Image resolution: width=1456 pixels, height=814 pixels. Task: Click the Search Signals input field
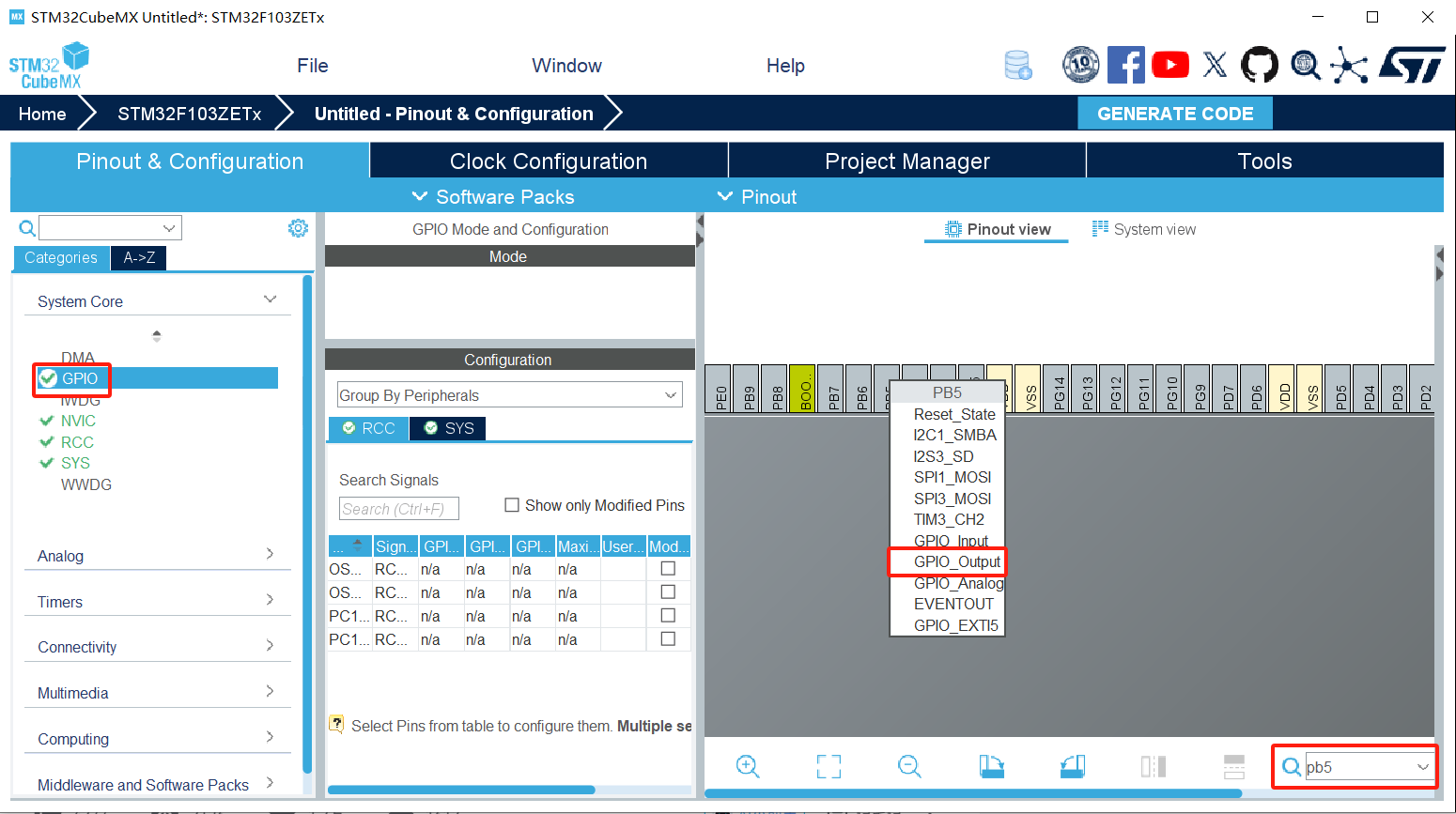(x=398, y=508)
